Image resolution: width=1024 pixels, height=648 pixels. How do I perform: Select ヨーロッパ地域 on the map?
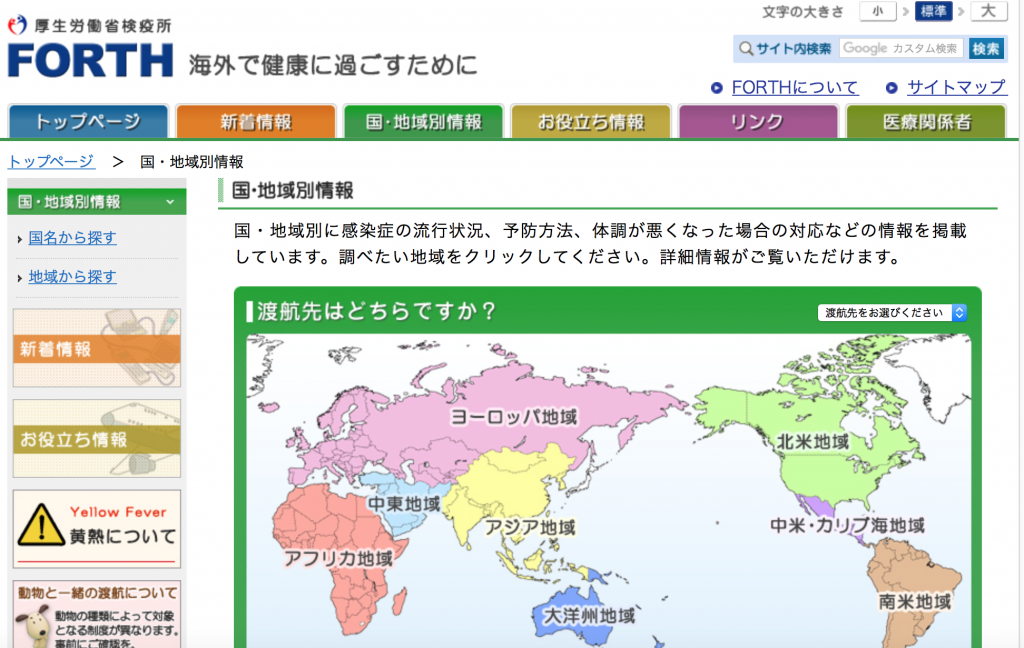click(x=515, y=417)
